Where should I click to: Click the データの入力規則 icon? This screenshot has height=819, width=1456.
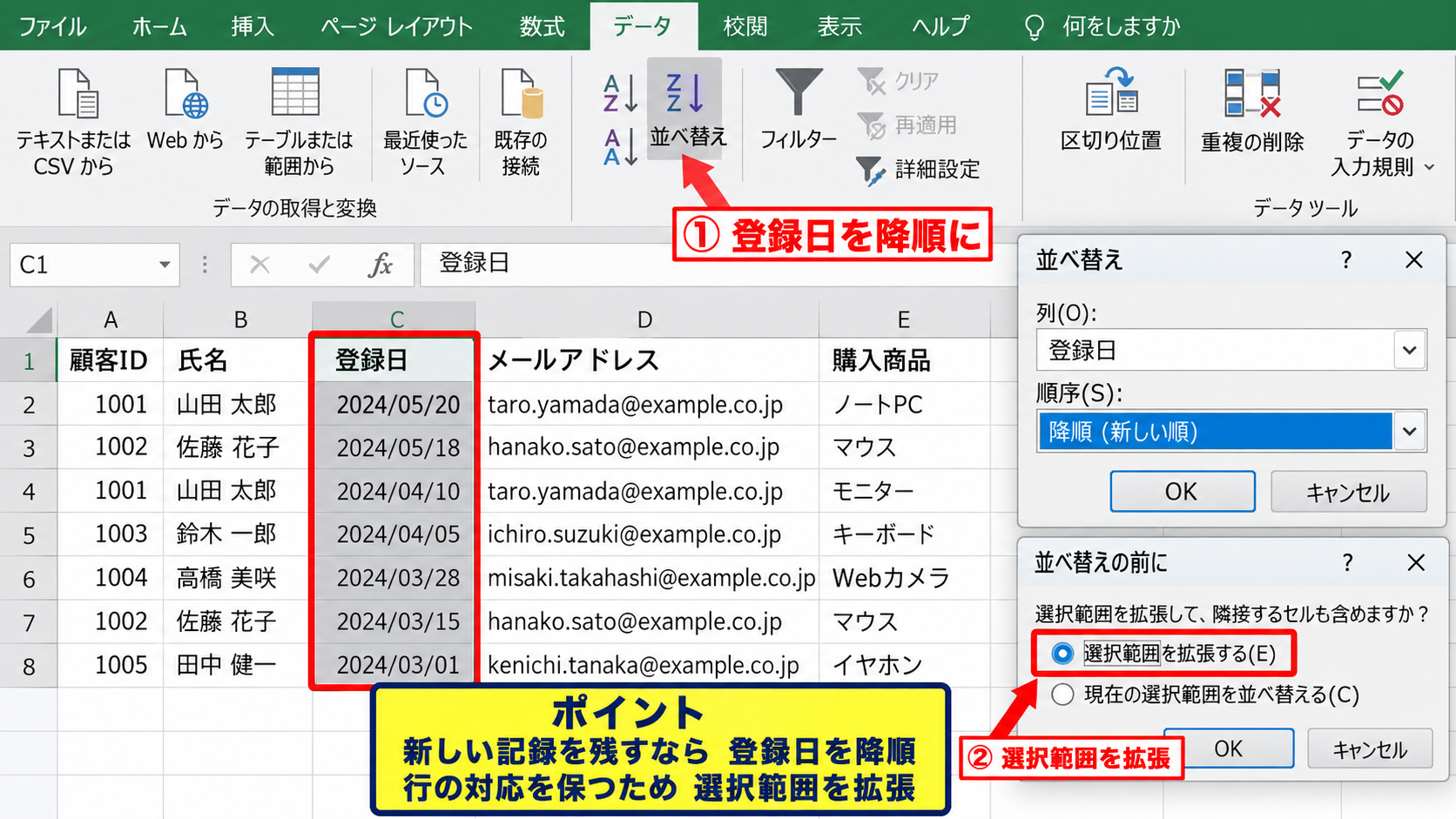[x=1380, y=93]
